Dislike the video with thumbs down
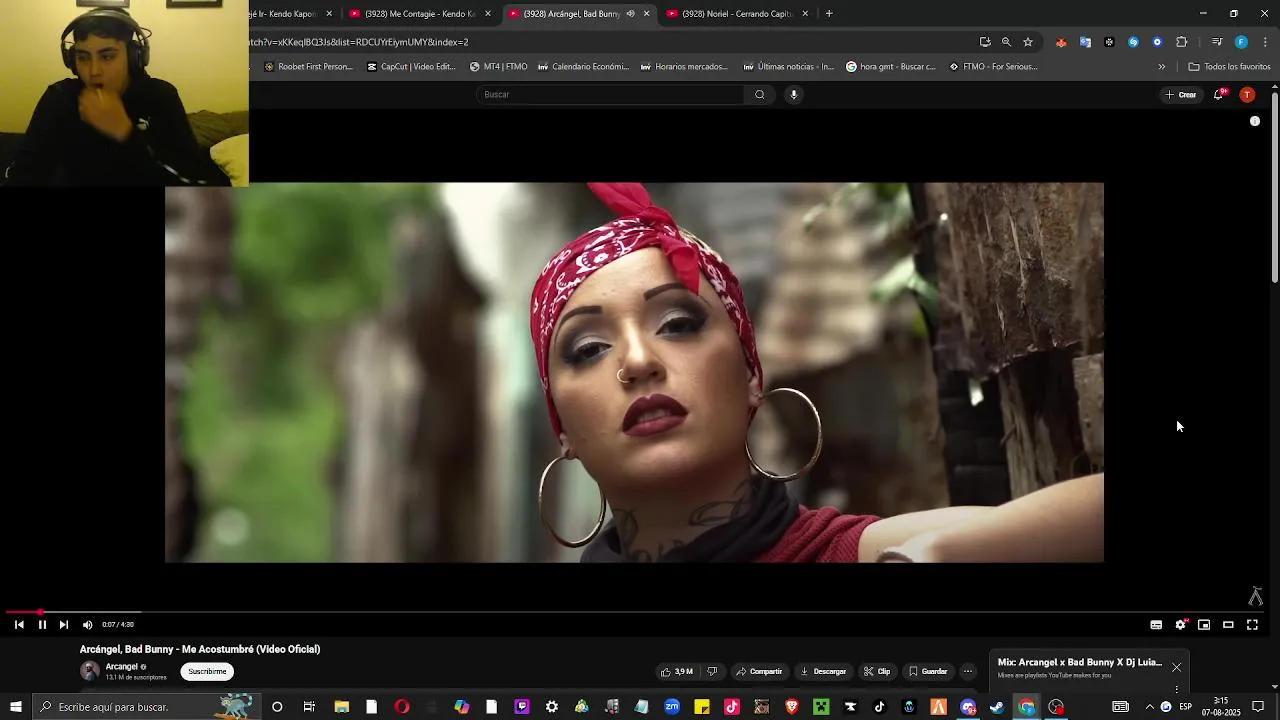This screenshot has height=720, width=1280. click(712, 672)
